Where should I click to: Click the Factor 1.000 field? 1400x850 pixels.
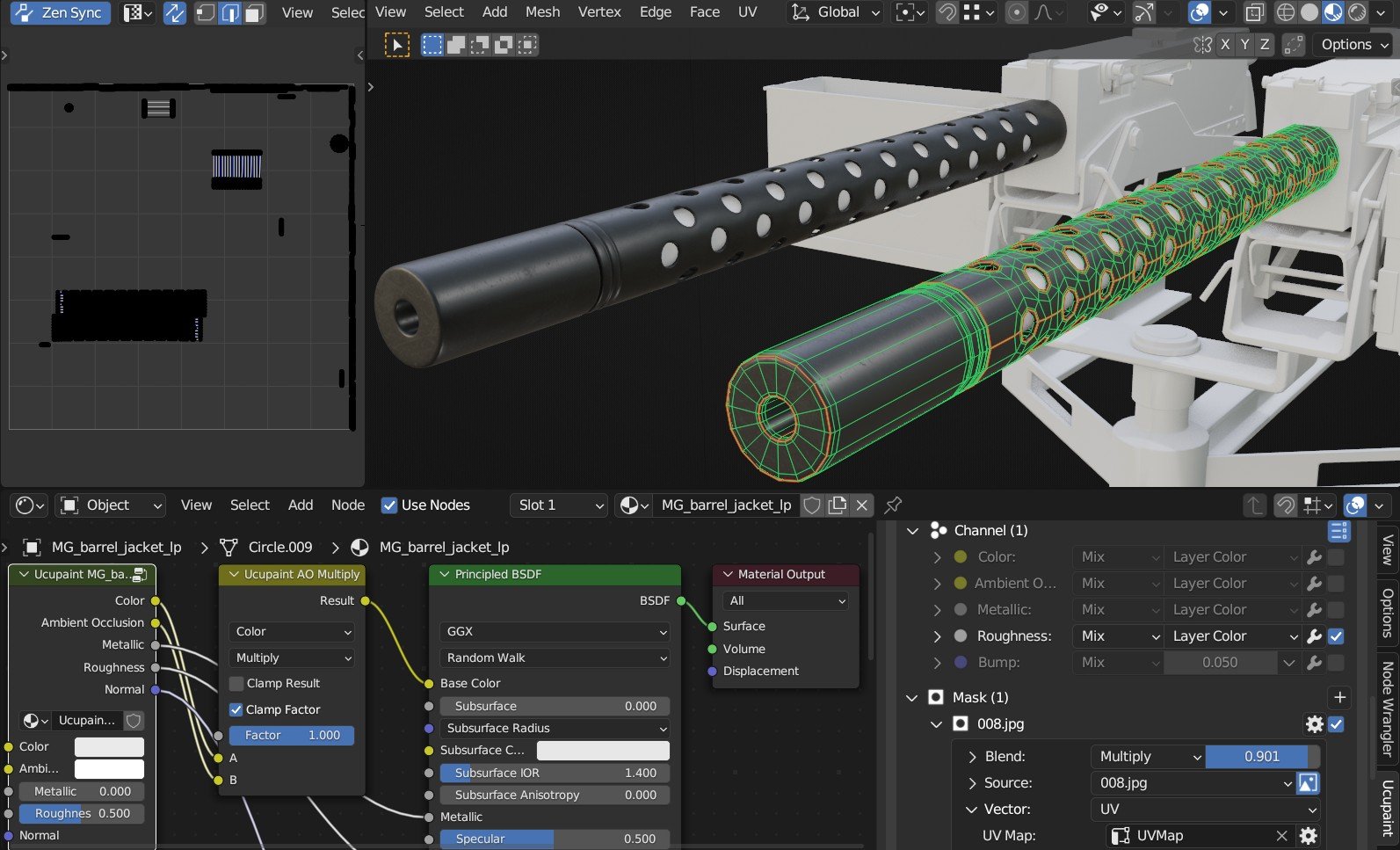[x=292, y=736]
